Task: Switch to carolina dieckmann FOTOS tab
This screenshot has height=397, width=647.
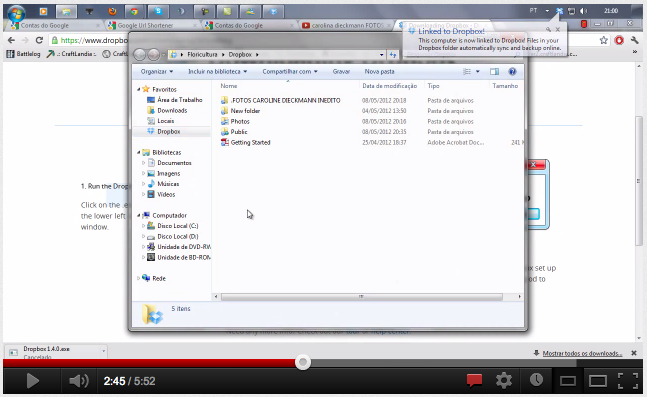Action: coord(347,26)
